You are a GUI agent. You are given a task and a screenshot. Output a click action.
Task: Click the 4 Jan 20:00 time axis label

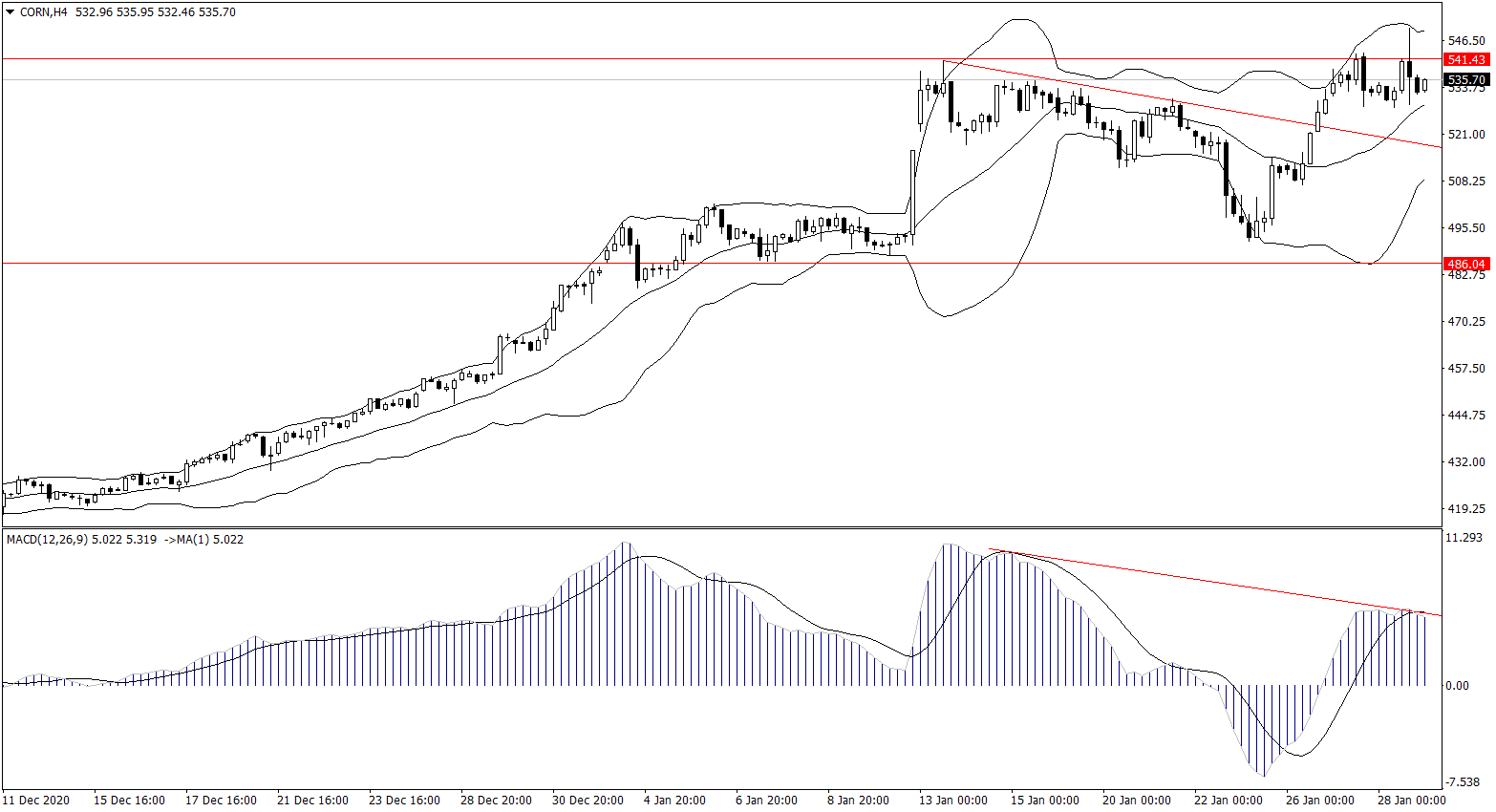[674, 800]
